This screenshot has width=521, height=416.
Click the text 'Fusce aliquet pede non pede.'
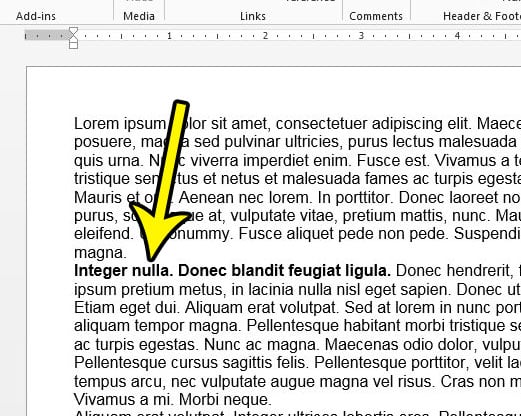click(x=343, y=234)
